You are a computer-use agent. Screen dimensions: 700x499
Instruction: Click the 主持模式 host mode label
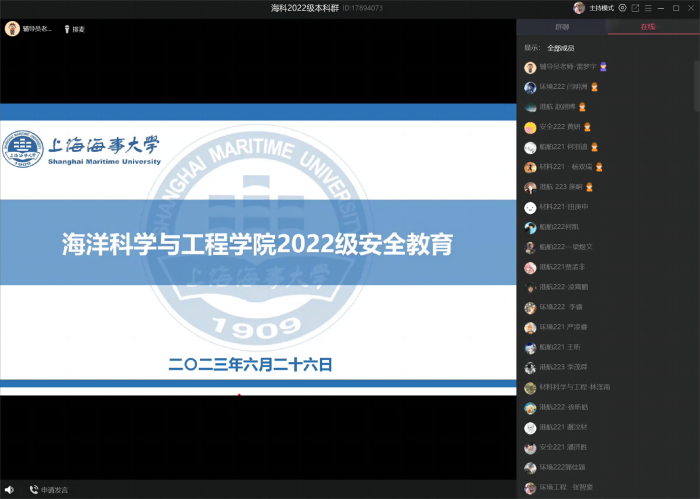click(x=601, y=8)
